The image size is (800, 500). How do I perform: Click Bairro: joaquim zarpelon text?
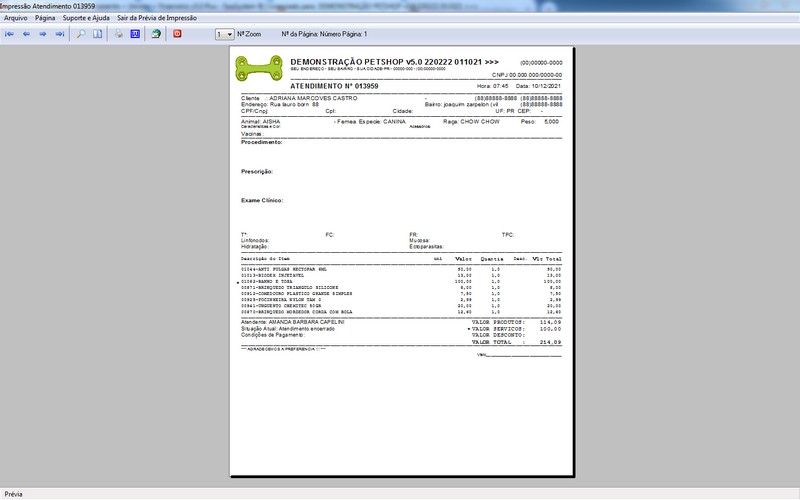(x=461, y=105)
